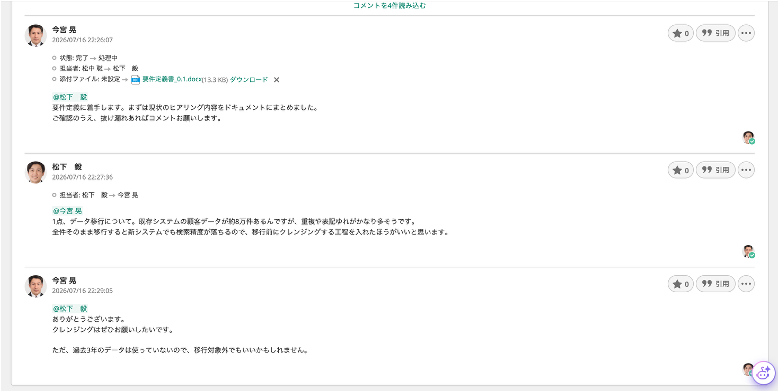Star the 22:29:05 comment by 今宮 晃
The height and width of the screenshot is (392, 778).
680,284
